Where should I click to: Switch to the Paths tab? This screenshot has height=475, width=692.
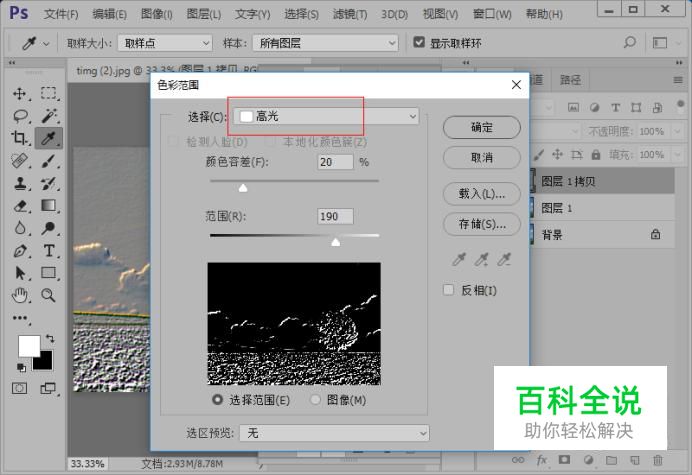(x=571, y=80)
